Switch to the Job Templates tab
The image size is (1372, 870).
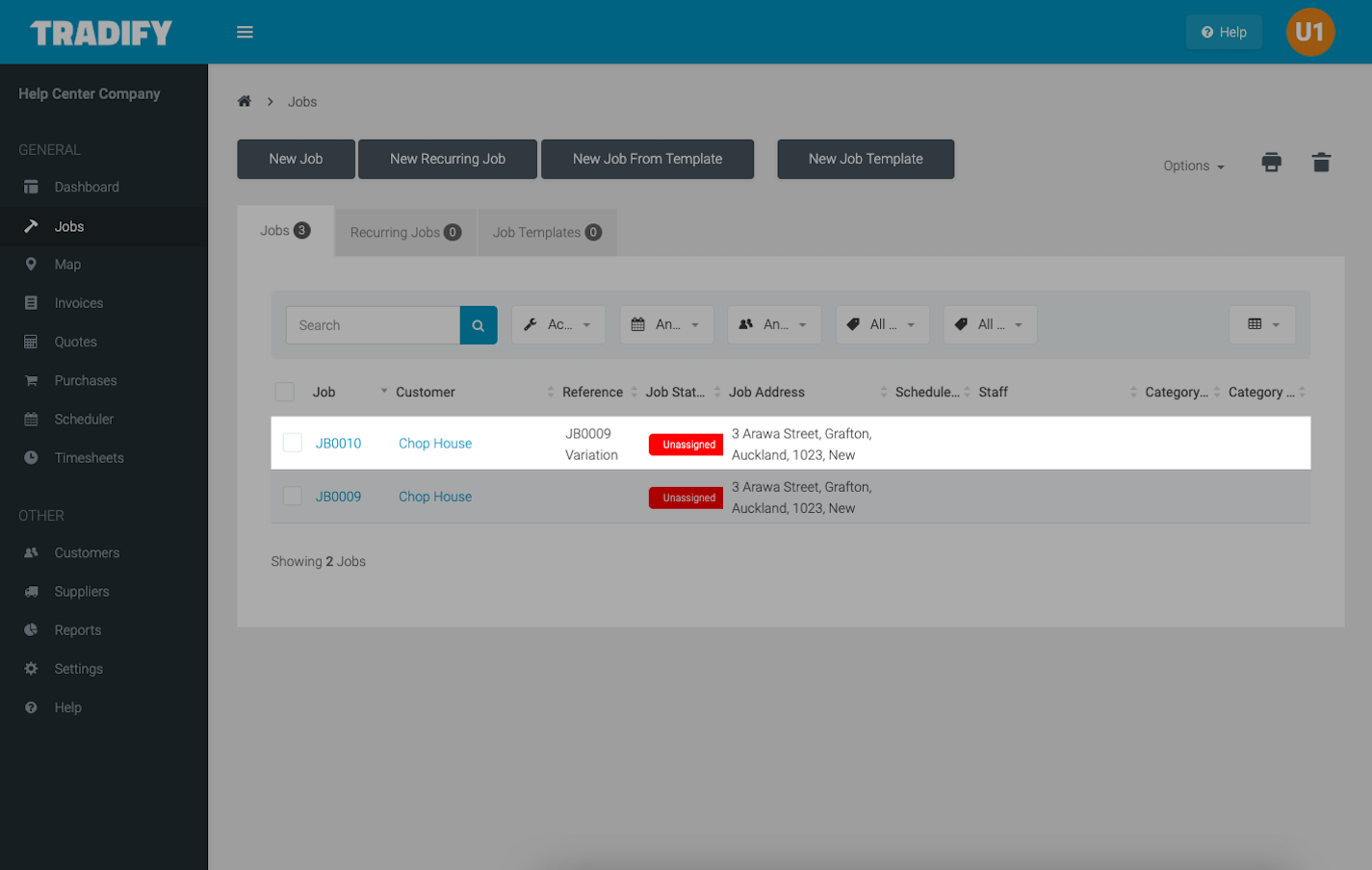coord(547,232)
